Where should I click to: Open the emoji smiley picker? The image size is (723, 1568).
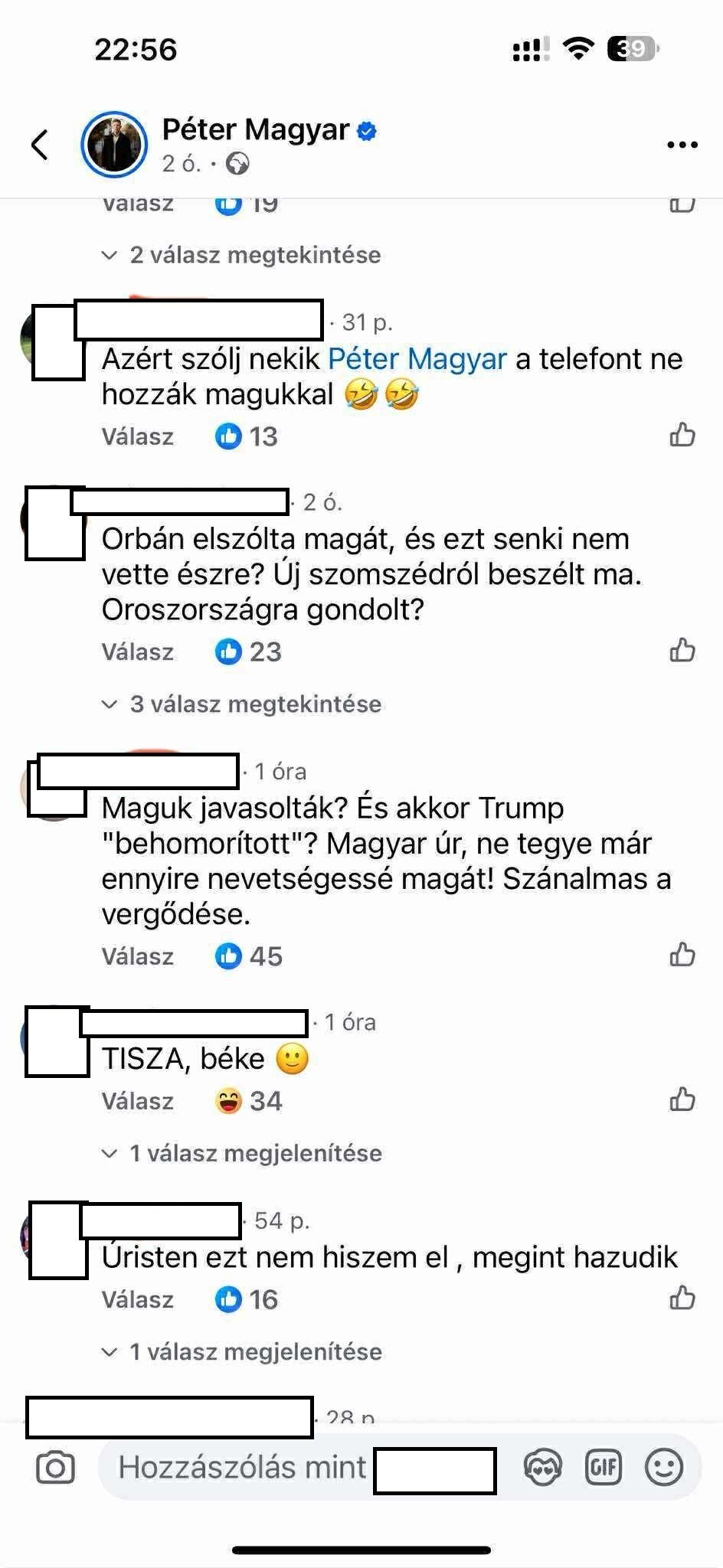[x=664, y=1468]
